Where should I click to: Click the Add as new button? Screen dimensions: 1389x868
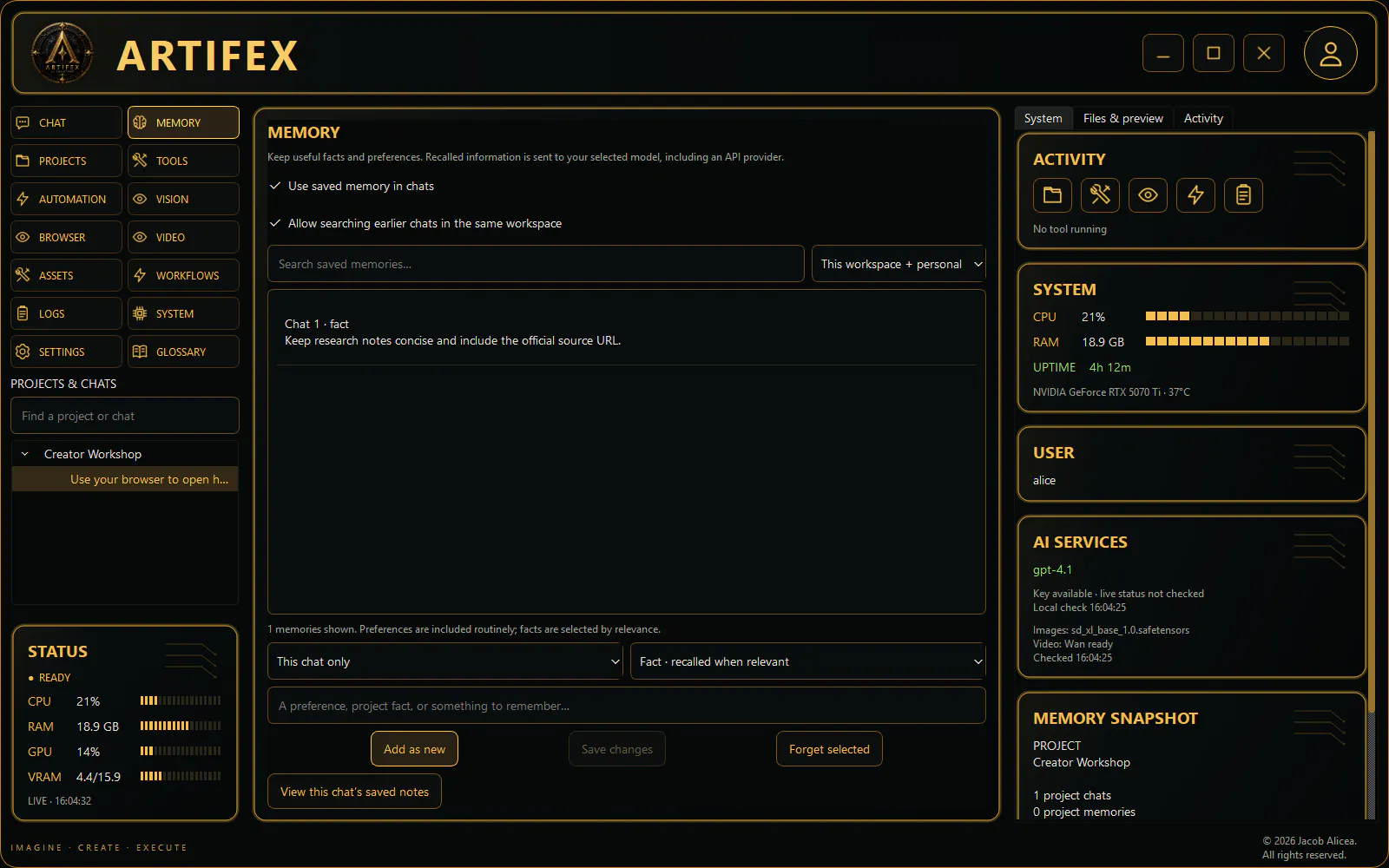(414, 749)
